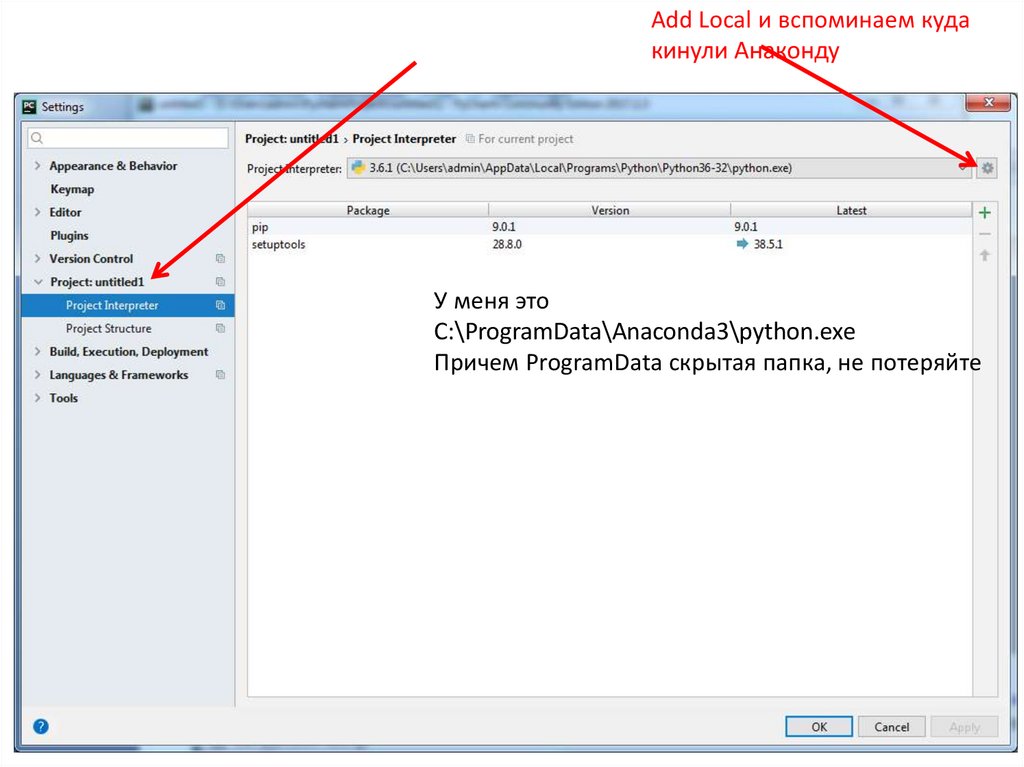Click the copy icon beside Languages & Frameworks
Screen dimensions: 1024x767
pyautogui.click(x=220, y=375)
